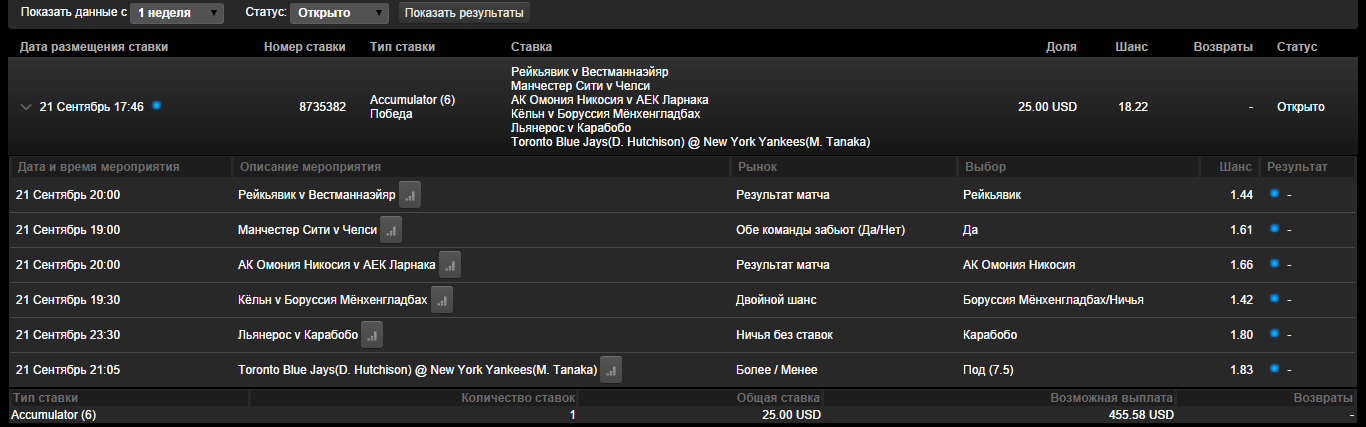This screenshot has width=1366, height=427.
Task: Click event 'Льянерос v Карабобо' in description column
Action: 298,335
